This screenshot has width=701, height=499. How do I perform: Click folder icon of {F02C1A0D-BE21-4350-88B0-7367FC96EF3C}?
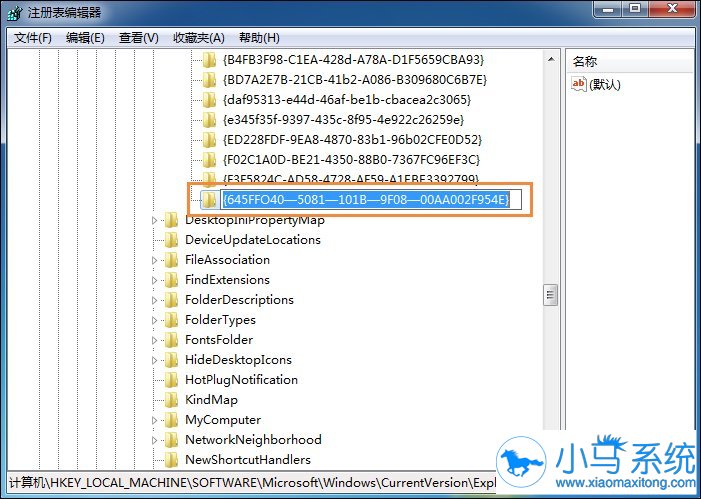click(x=209, y=160)
